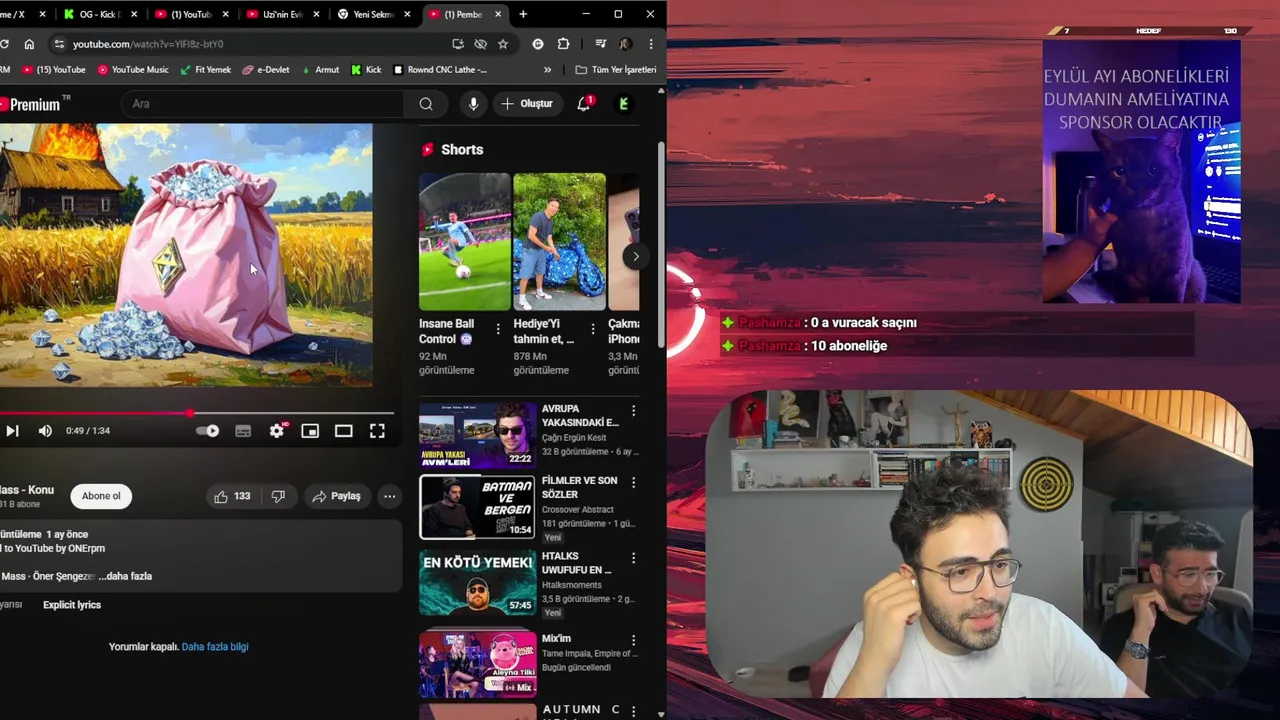Open site information icon in address bar

coord(58,44)
